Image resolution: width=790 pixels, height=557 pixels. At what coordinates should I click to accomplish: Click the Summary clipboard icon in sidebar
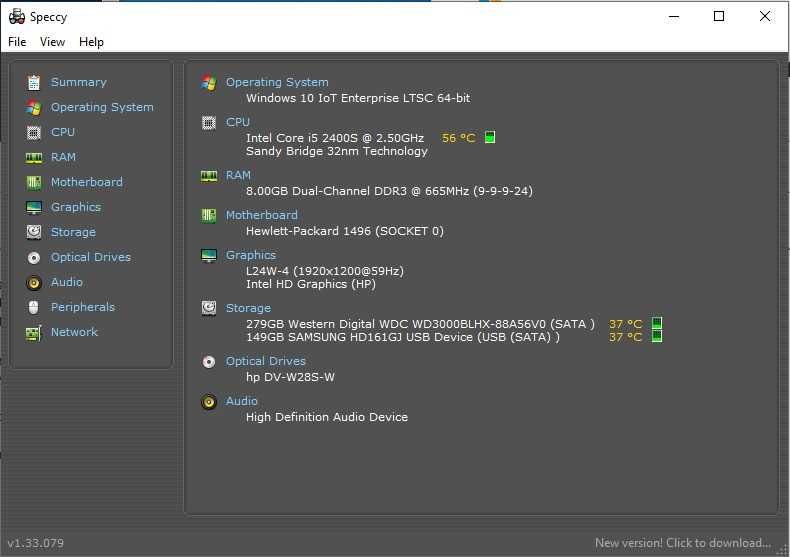(34, 82)
